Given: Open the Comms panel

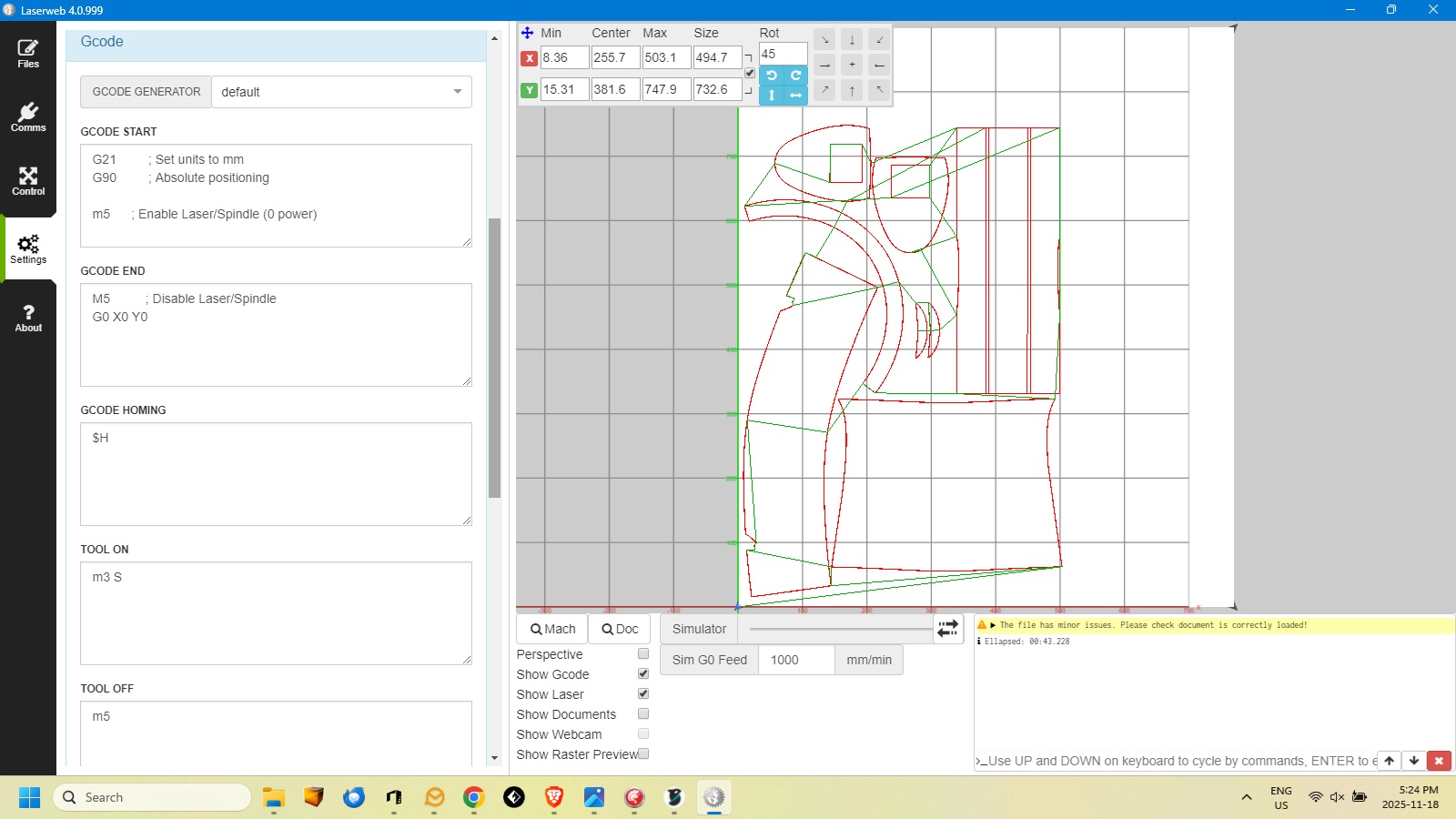Looking at the screenshot, I should click(28, 117).
